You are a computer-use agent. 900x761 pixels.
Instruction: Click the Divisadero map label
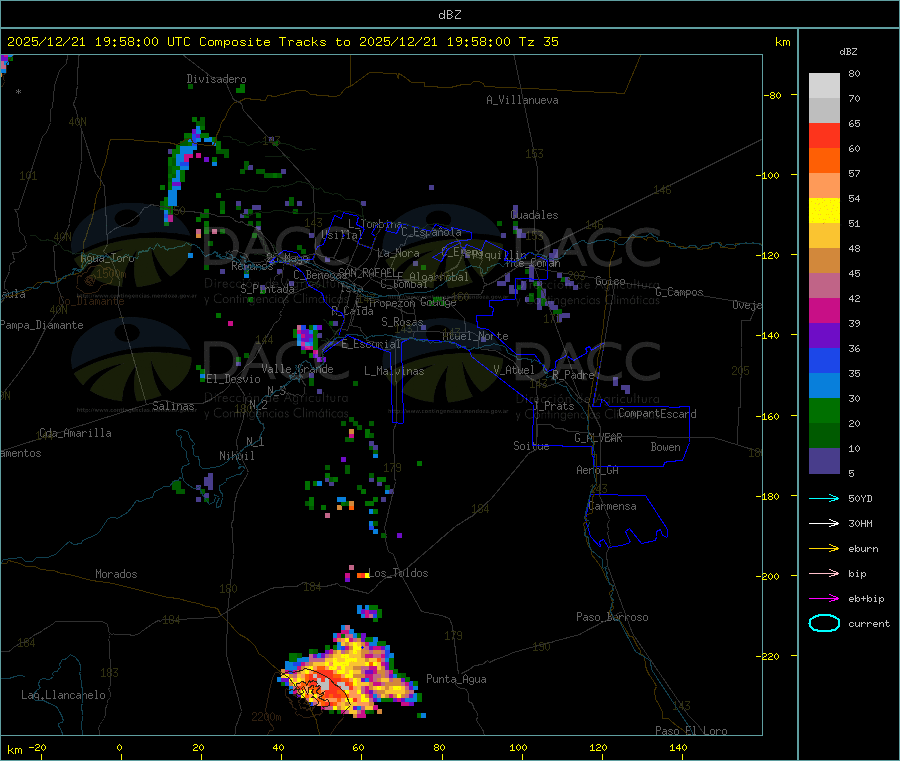[216, 79]
